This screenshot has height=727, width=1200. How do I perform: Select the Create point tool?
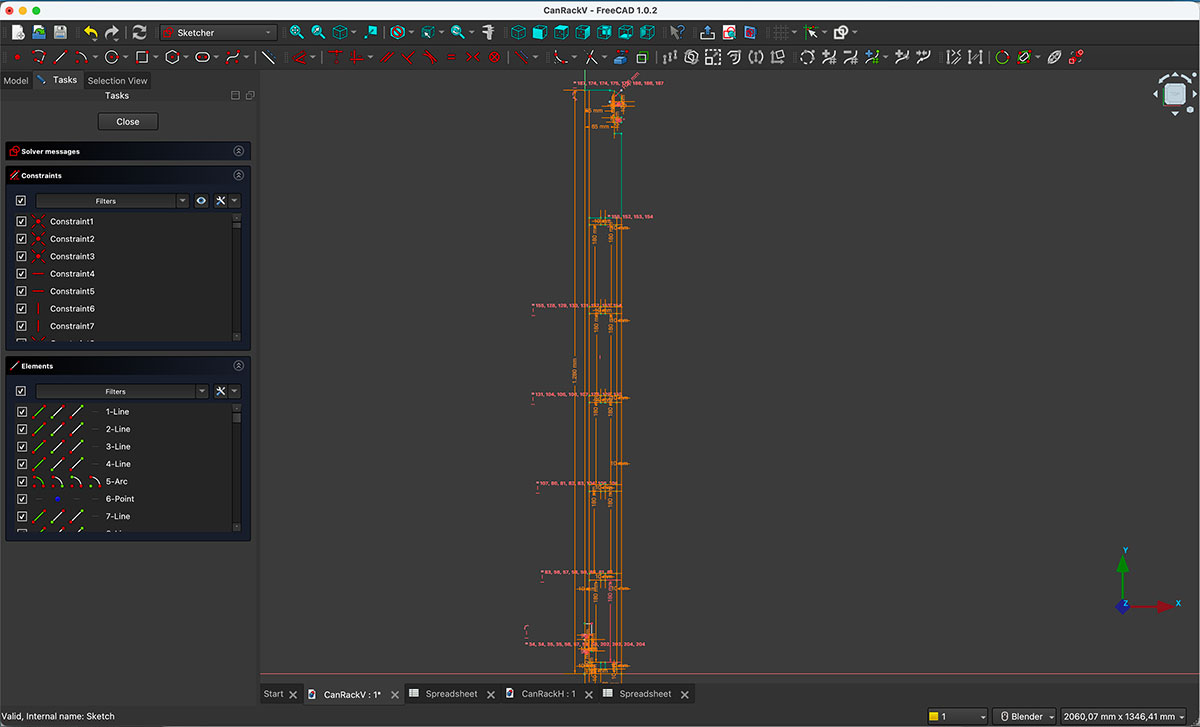[17, 57]
